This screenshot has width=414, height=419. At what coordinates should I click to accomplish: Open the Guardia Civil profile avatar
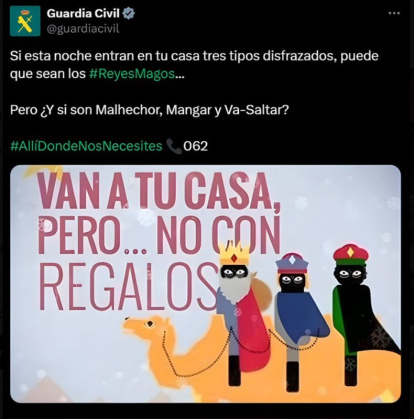[x=25, y=21]
